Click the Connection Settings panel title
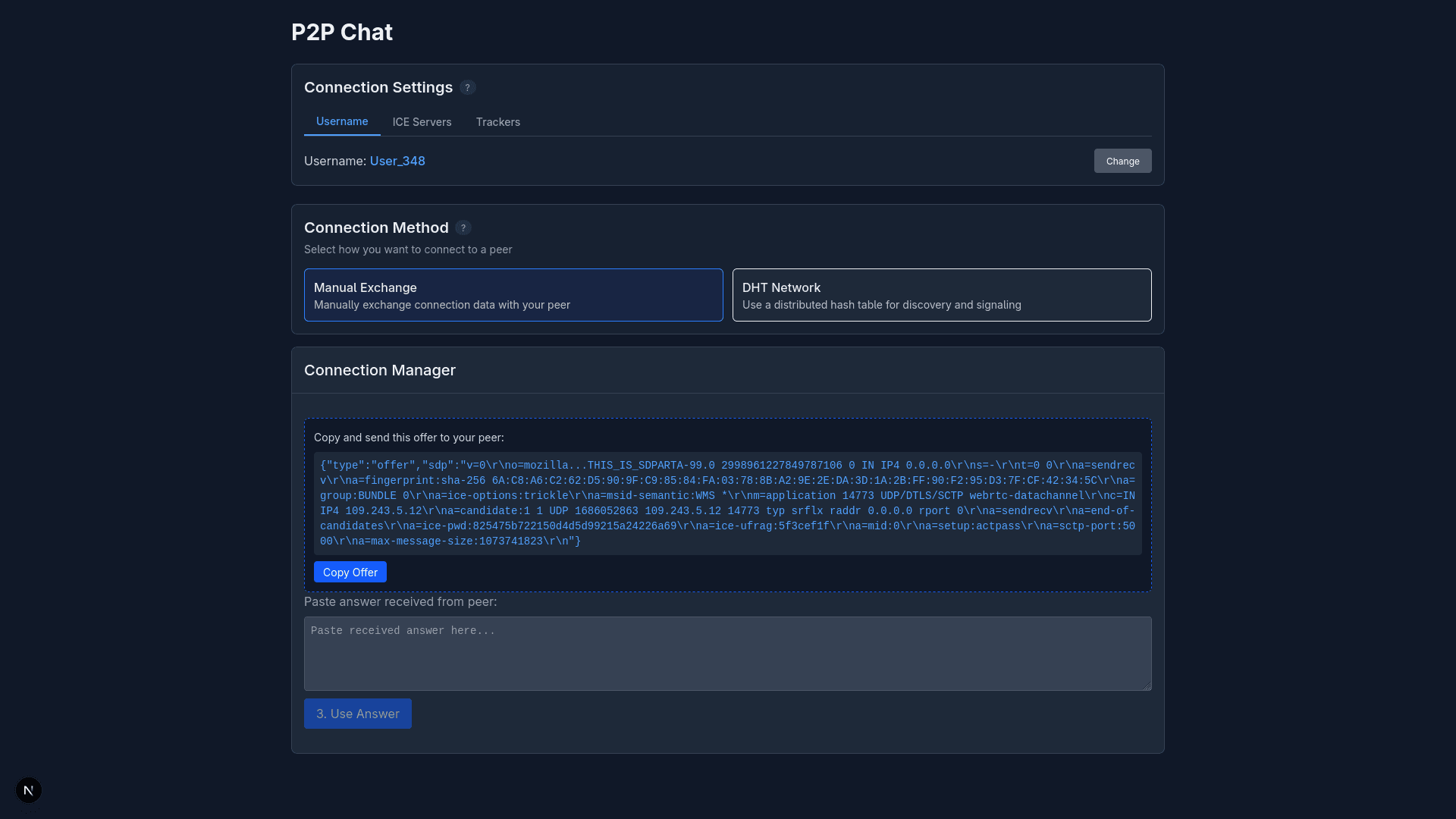This screenshot has width=1456, height=819. 378,87
